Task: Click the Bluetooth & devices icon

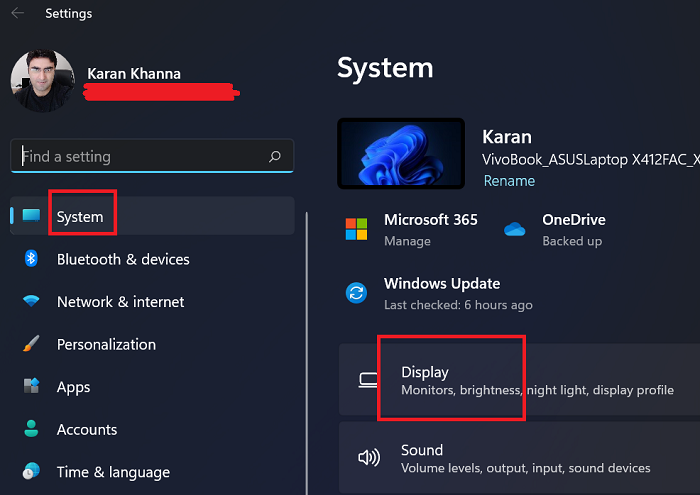Action: [x=31, y=259]
